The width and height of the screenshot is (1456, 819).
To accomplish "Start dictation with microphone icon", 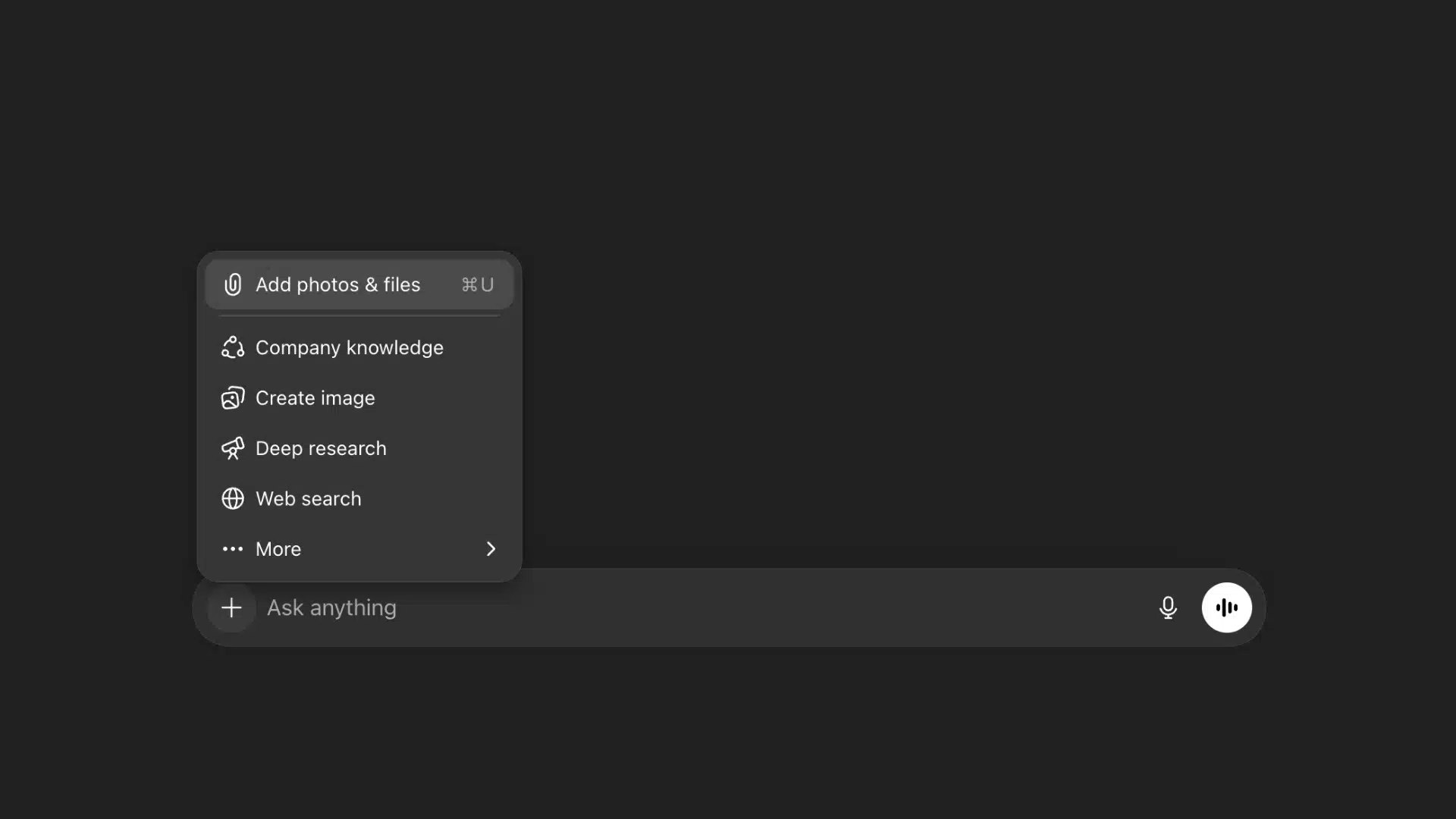I will [1168, 607].
